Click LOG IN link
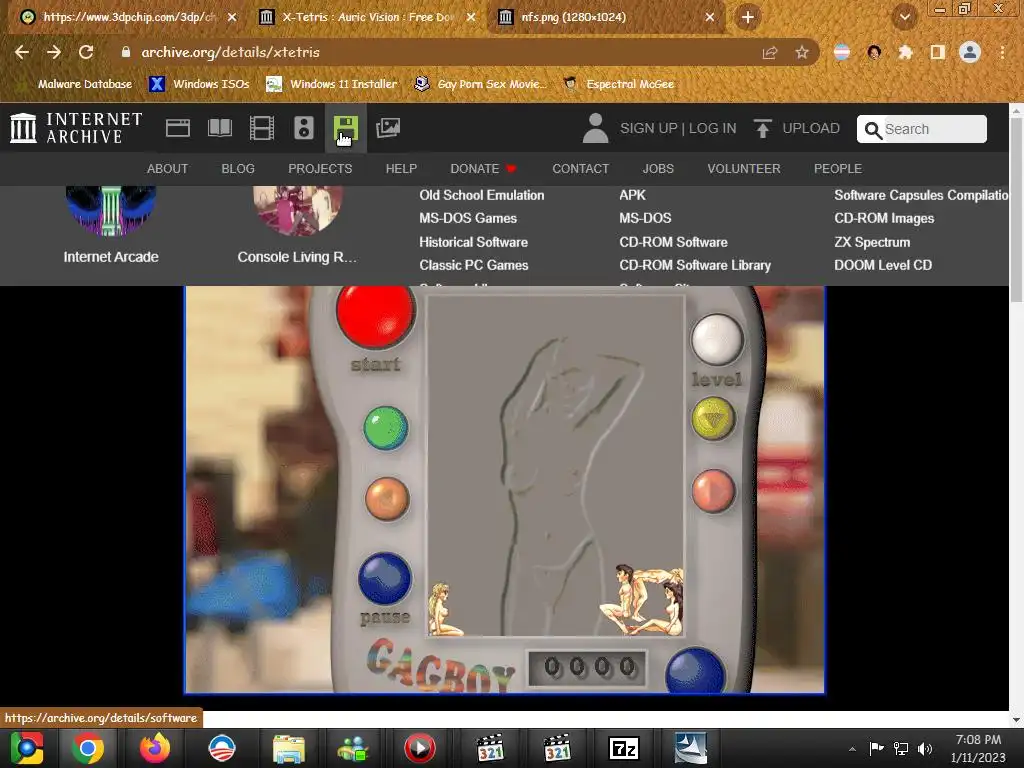This screenshot has height=768, width=1024. pos(712,128)
